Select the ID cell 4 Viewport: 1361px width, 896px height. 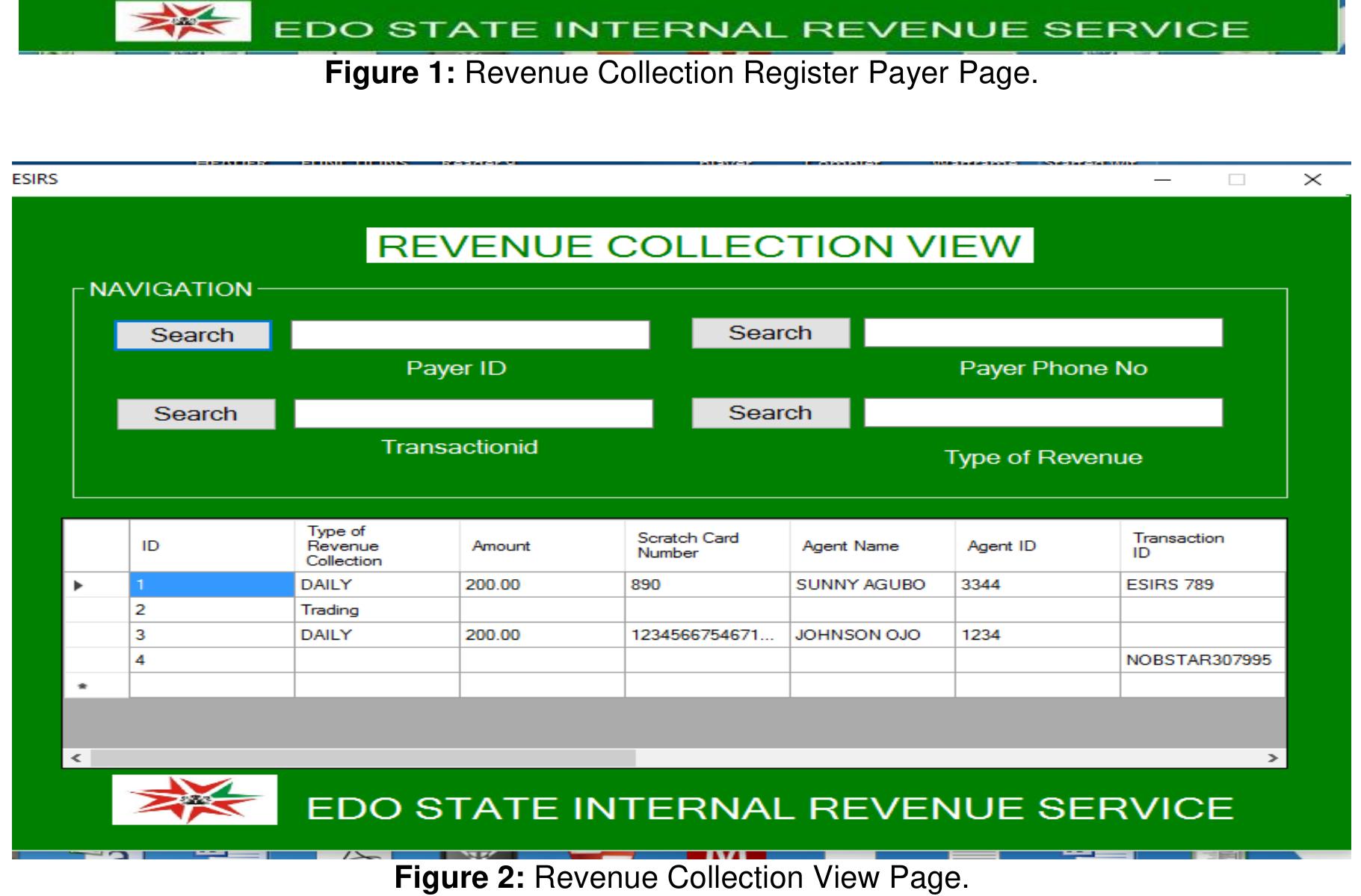212,660
